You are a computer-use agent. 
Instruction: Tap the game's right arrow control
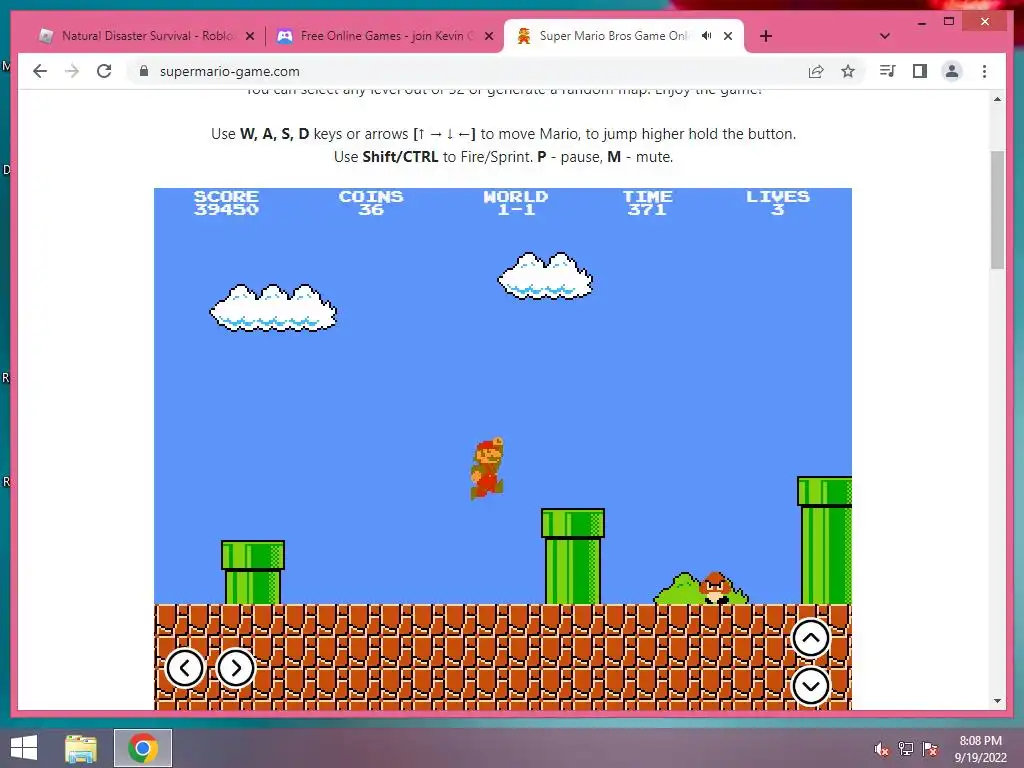click(235, 668)
